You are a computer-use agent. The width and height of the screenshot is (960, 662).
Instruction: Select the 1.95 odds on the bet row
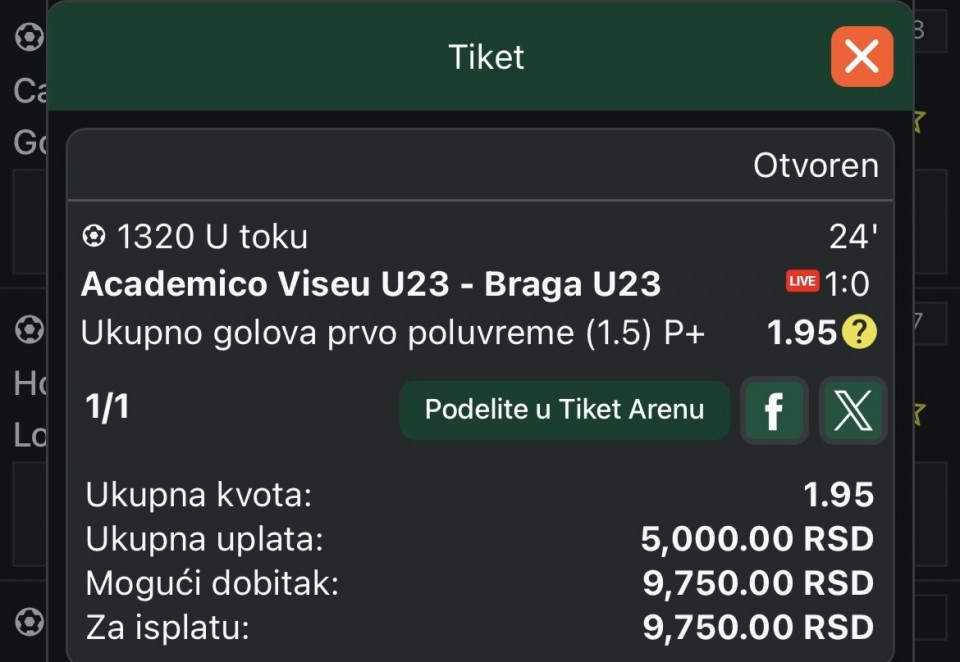(x=801, y=333)
